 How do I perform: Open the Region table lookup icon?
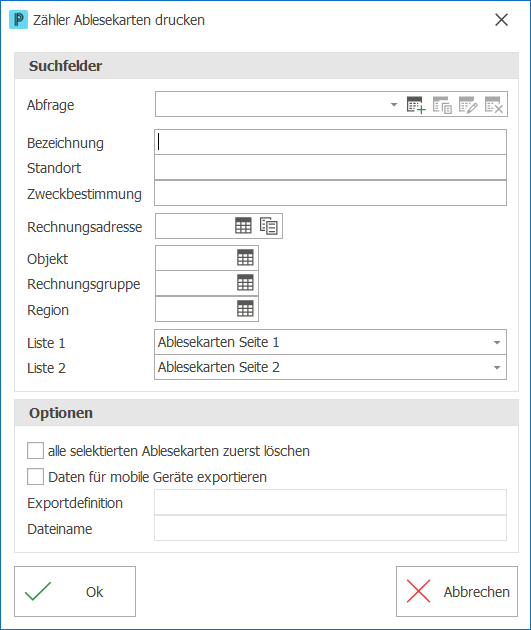245,309
